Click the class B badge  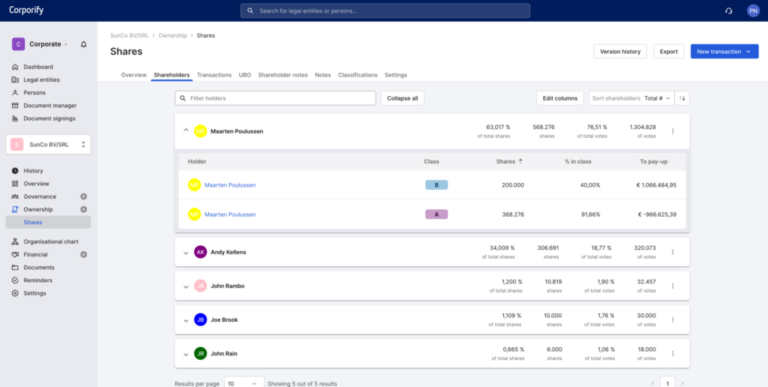(x=436, y=185)
